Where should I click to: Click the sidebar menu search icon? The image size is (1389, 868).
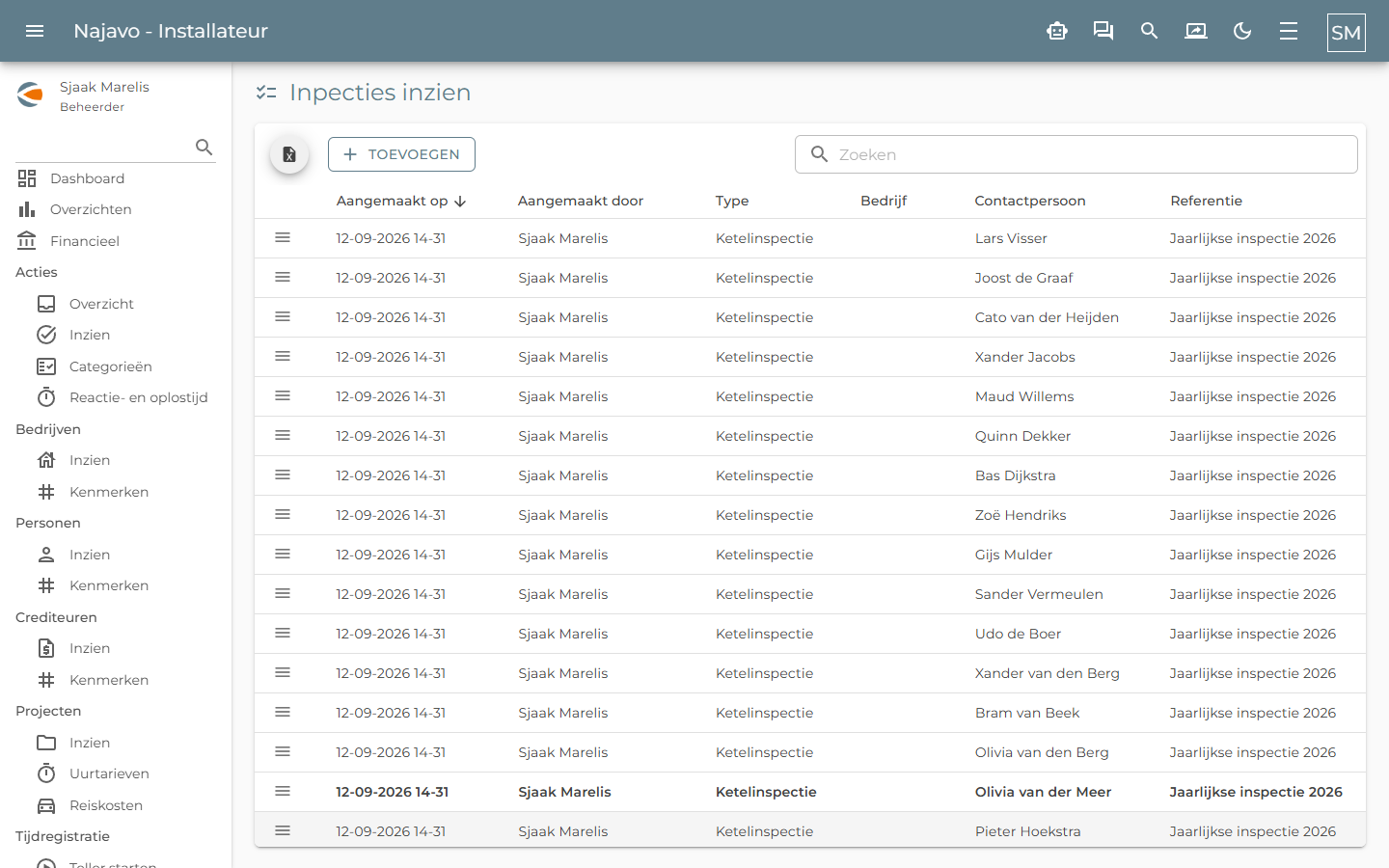click(204, 147)
